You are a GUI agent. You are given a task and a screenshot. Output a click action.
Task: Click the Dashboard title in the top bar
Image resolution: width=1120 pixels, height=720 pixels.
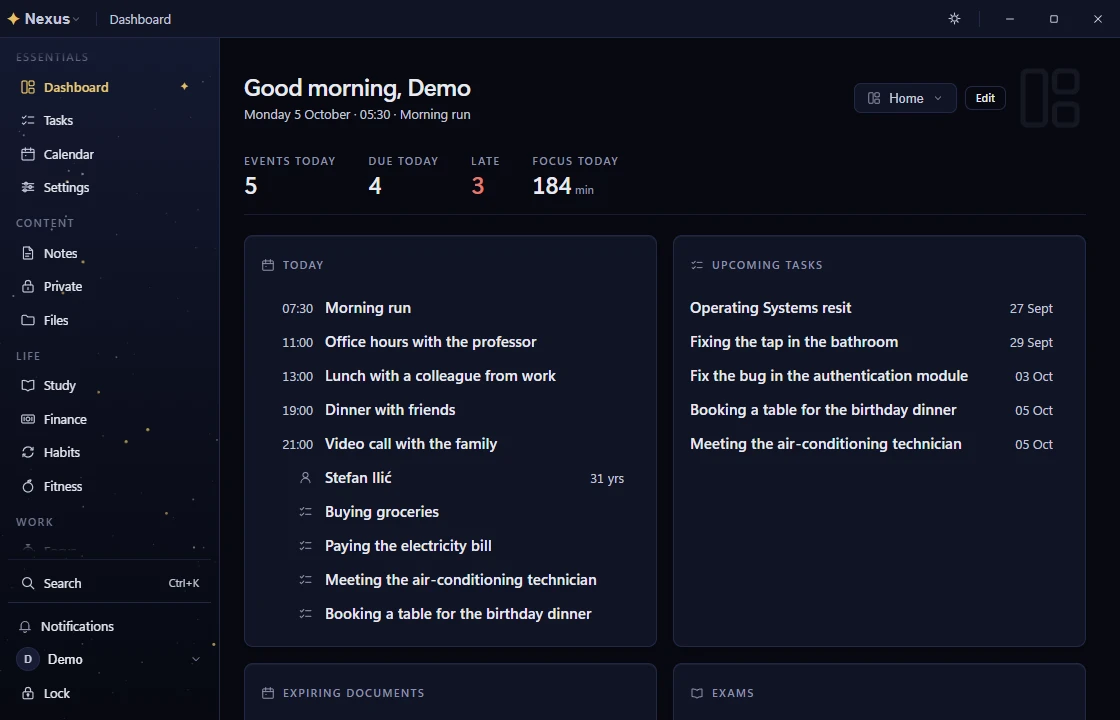(140, 19)
